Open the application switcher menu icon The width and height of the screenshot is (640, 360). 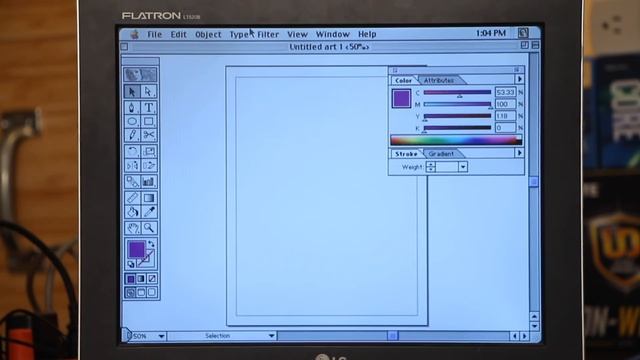pyautogui.click(x=523, y=33)
